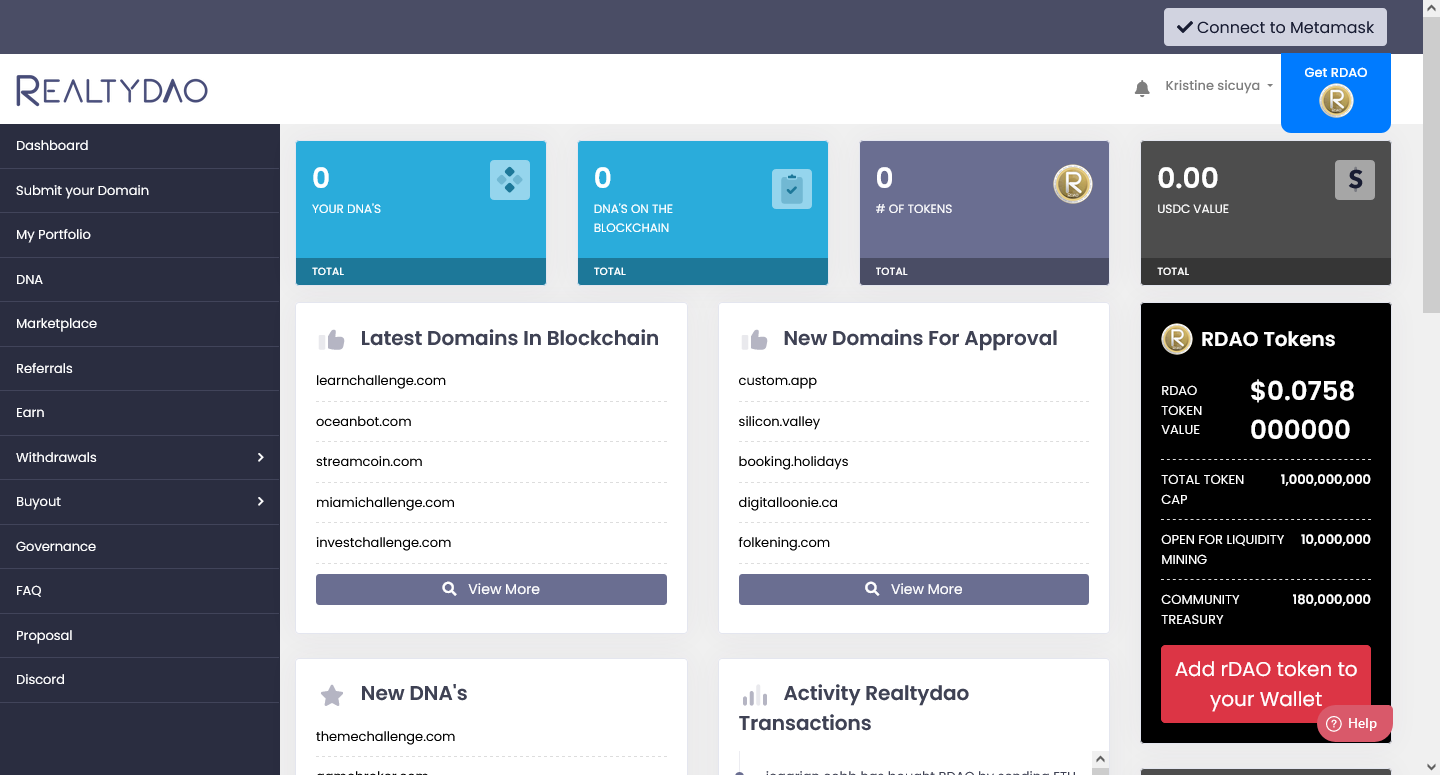Expand the Withdrawals submenu chevron
The image size is (1440, 775).
(260, 457)
